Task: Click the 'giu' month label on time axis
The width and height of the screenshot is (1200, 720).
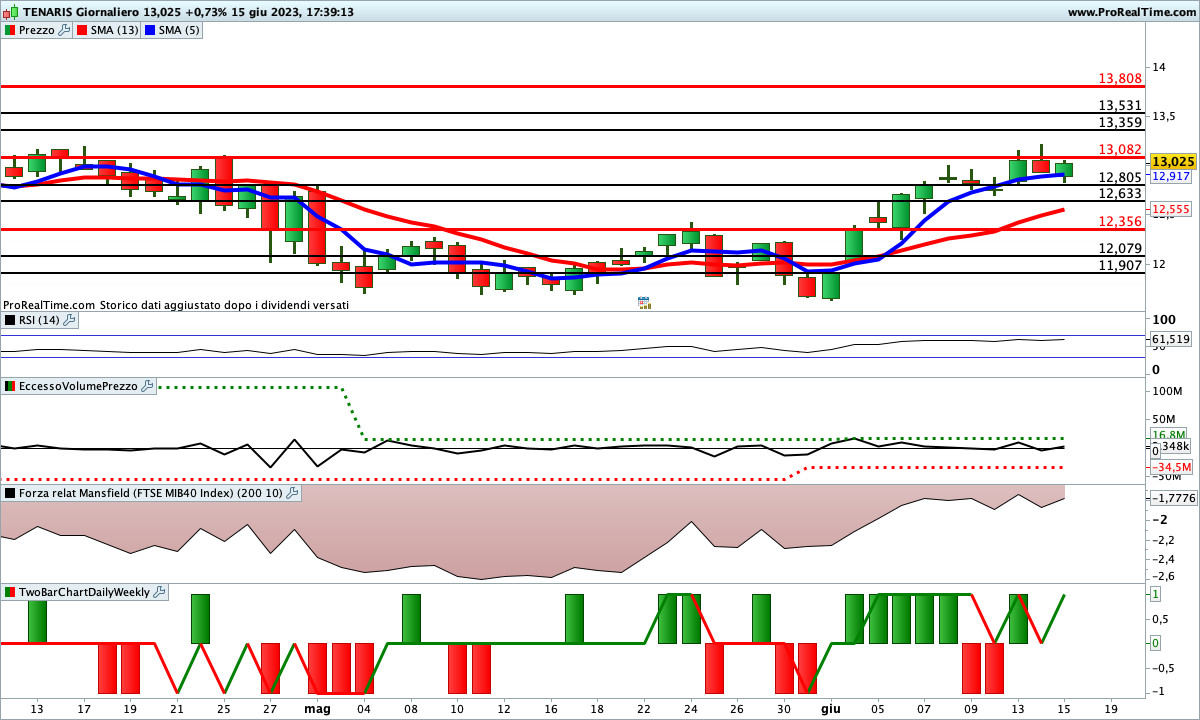Action: point(830,708)
